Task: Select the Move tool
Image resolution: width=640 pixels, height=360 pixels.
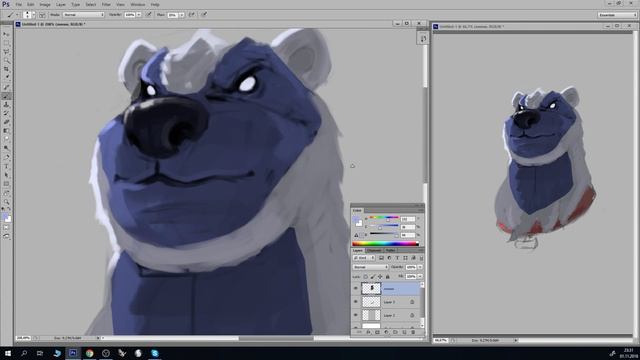Action: tap(6, 34)
